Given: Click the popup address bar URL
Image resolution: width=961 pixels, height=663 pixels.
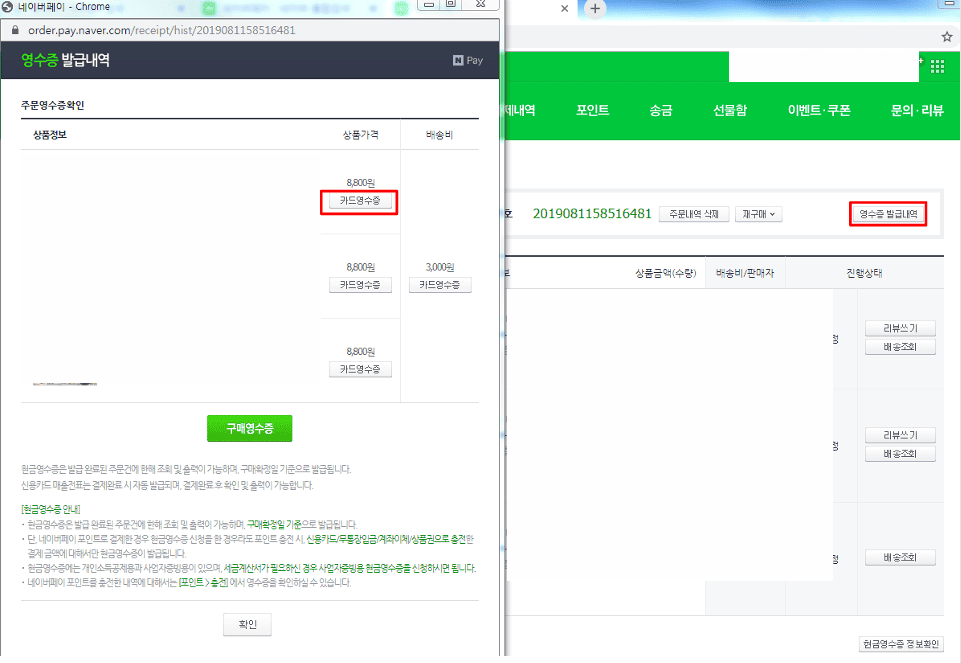Looking at the screenshot, I should [x=162, y=30].
